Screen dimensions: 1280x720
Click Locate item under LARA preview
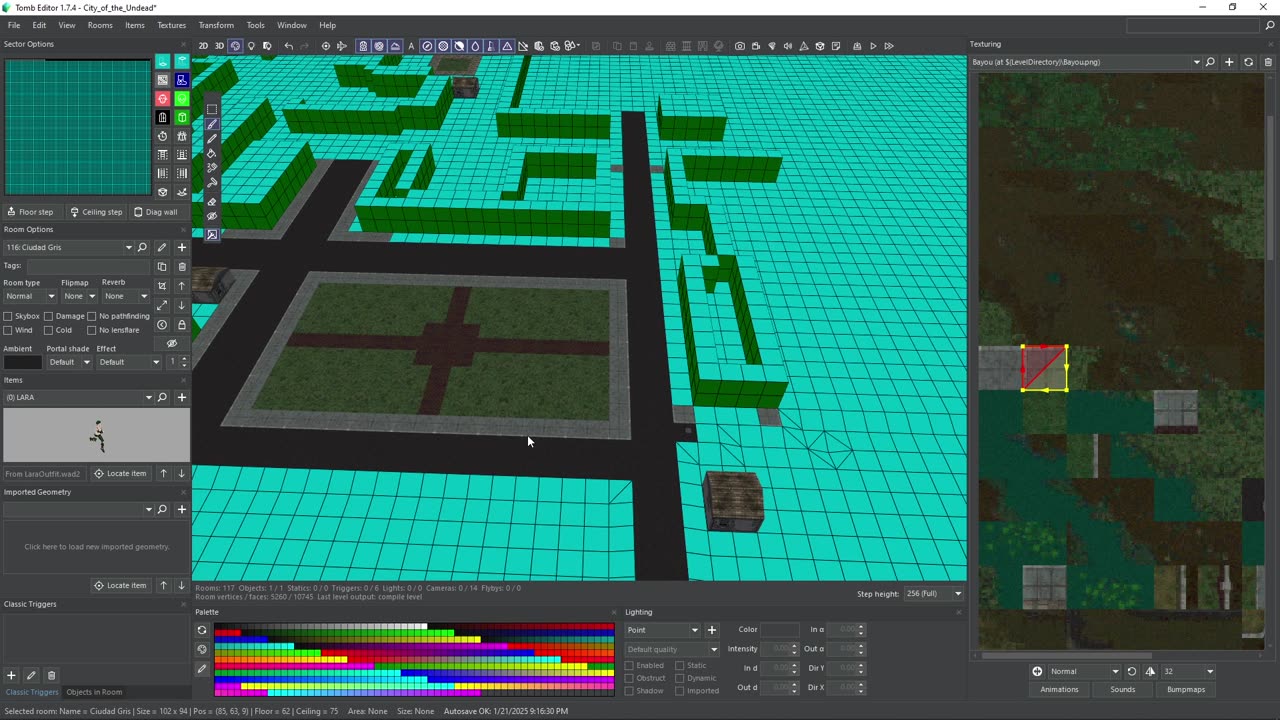click(120, 474)
